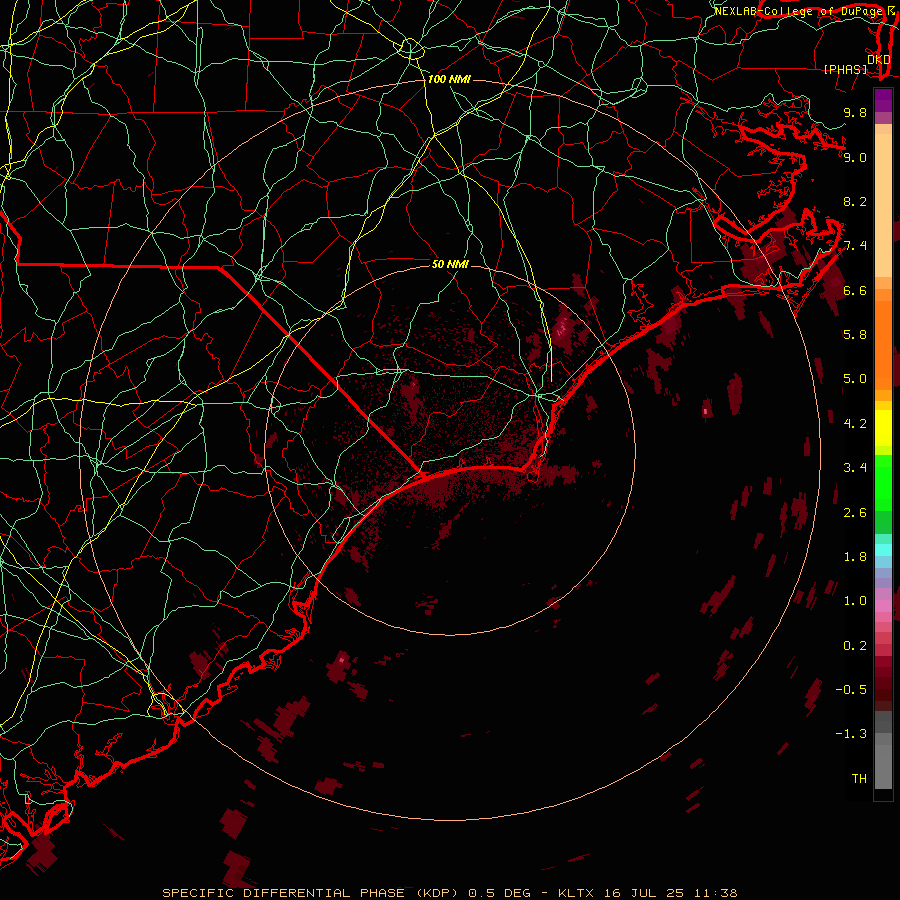Click the 9.0 value on the color scale
This screenshot has width=900, height=900.
pyautogui.click(x=855, y=157)
